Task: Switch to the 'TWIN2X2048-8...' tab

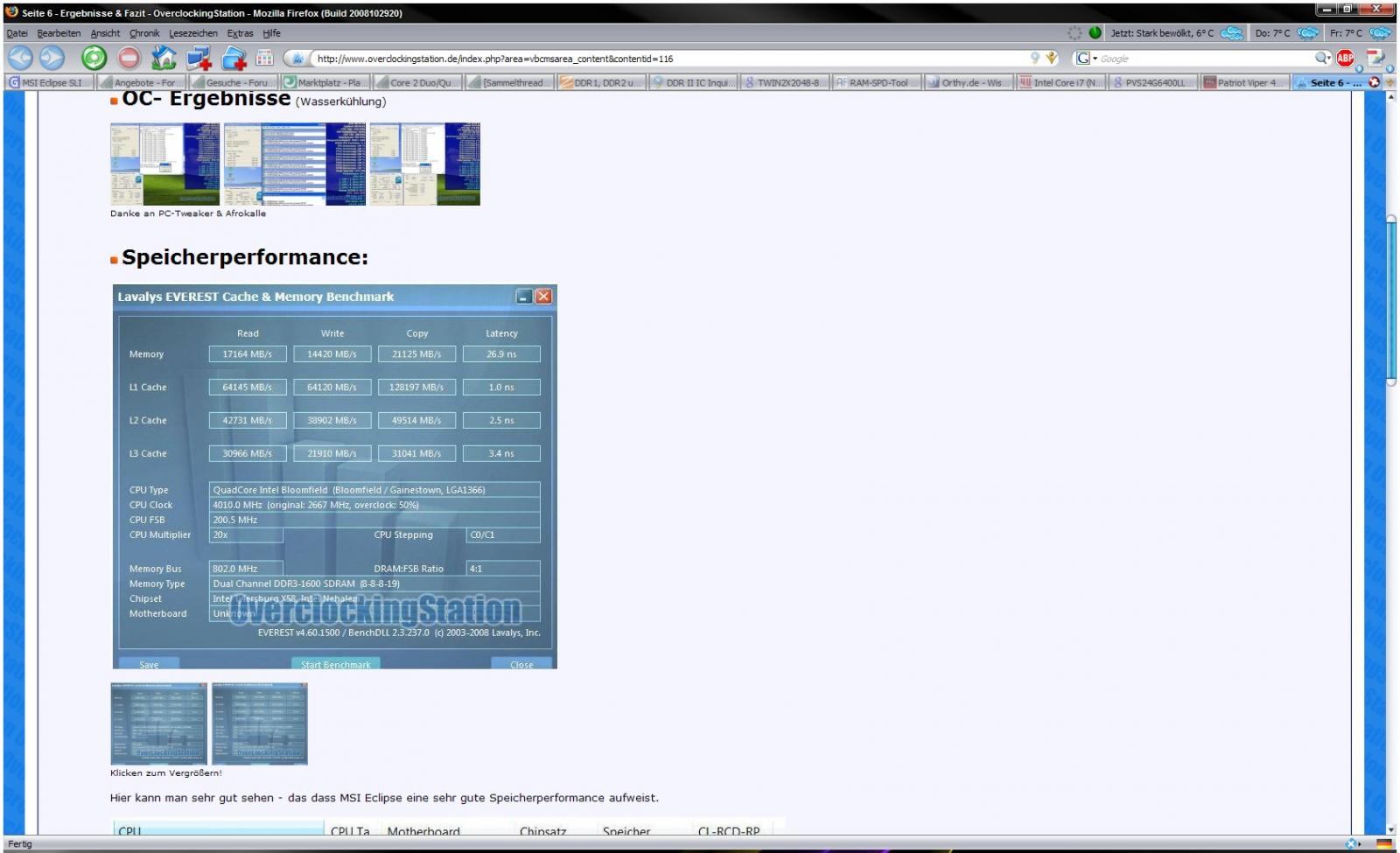Action: point(787,82)
